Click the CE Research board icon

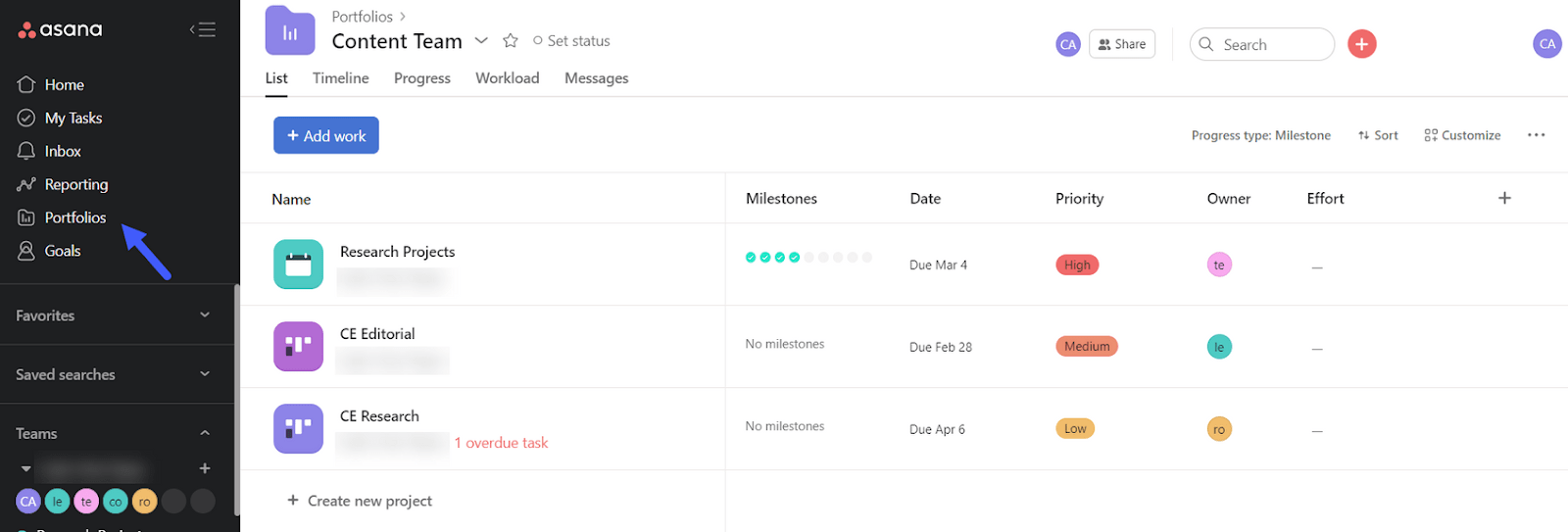coord(298,428)
